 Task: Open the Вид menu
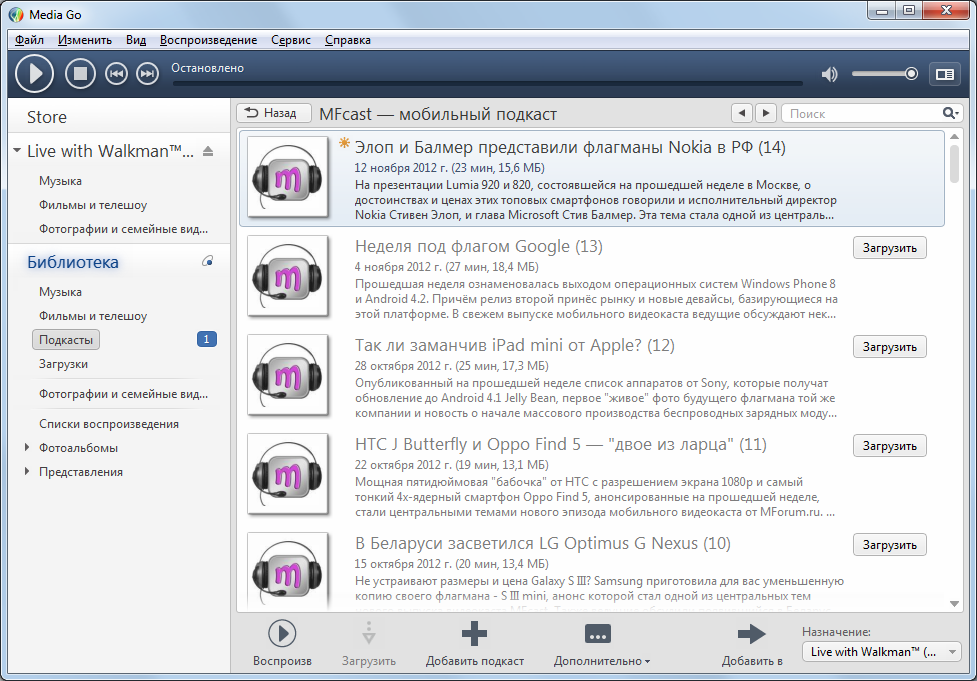click(x=136, y=40)
